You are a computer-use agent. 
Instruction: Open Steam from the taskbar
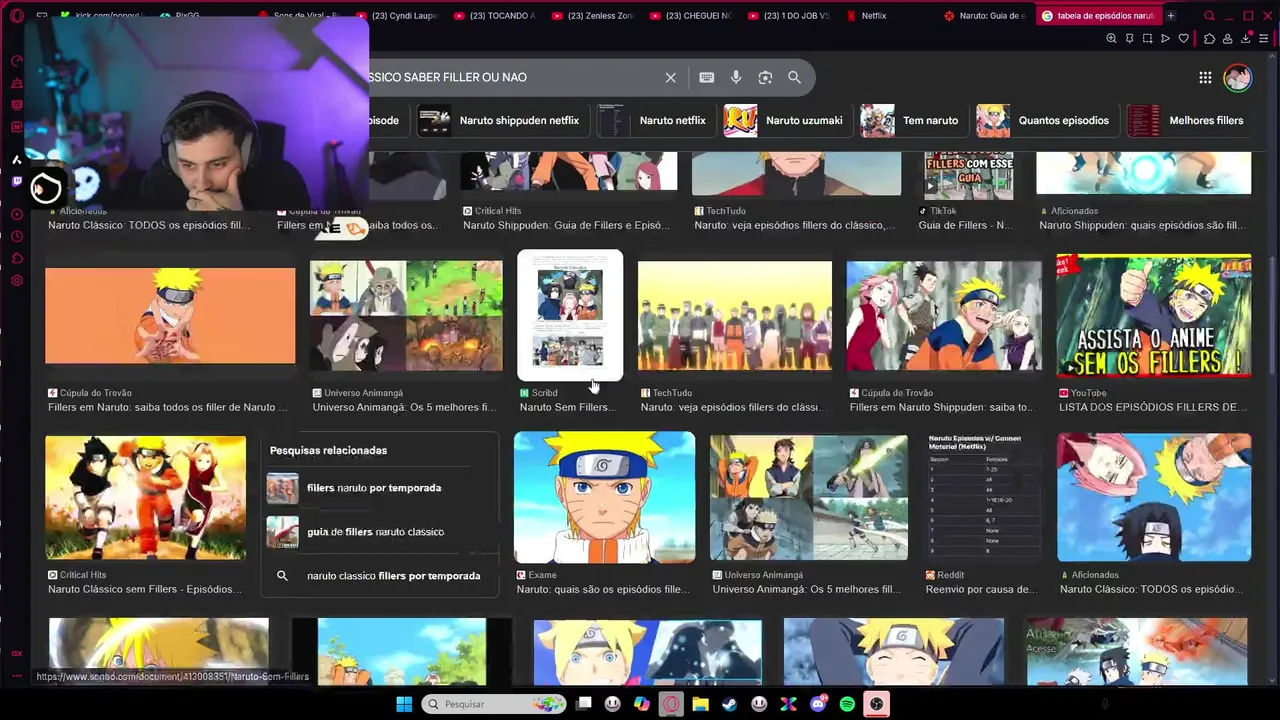pyautogui.click(x=730, y=704)
